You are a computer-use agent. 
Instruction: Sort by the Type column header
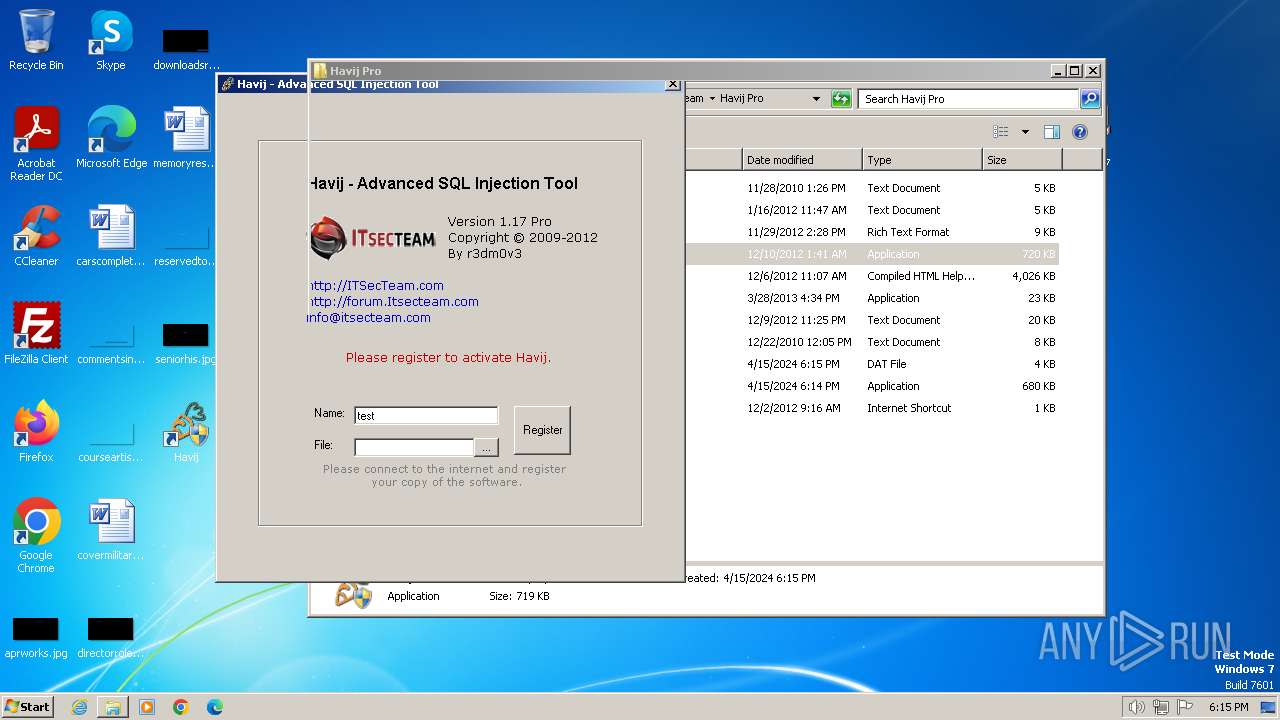coord(922,160)
